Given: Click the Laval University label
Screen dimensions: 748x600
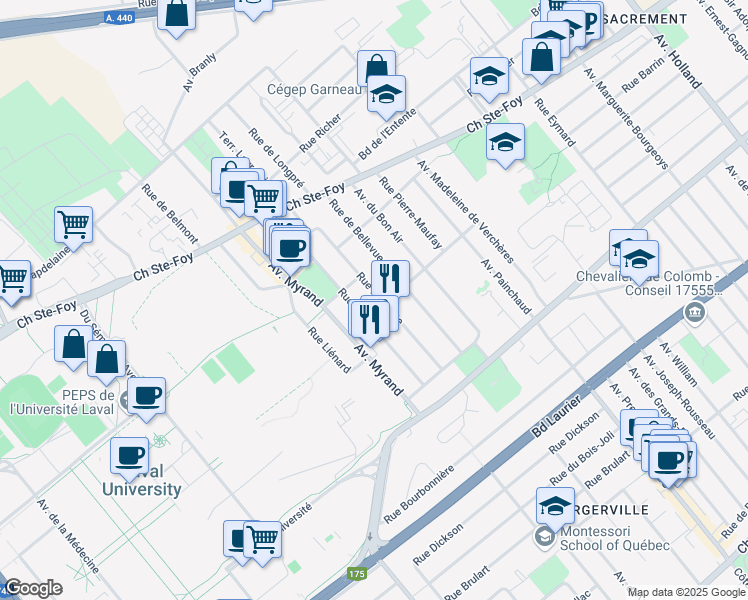Looking at the screenshot, I should pyautogui.click(x=142, y=480).
